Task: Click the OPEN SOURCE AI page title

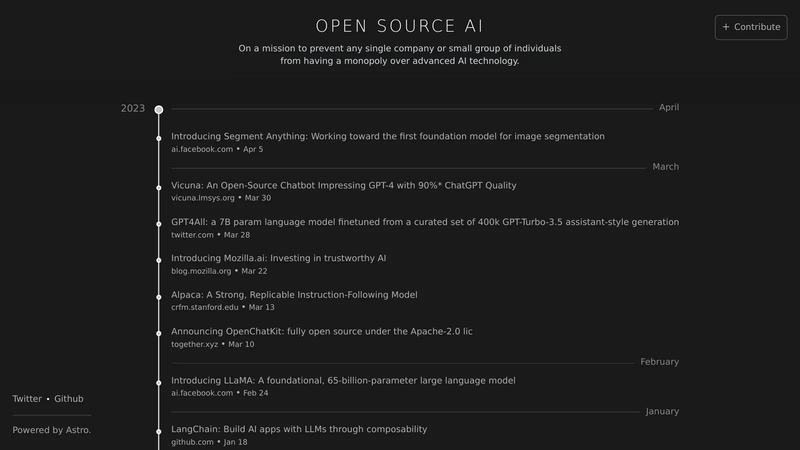Action: [399, 26]
